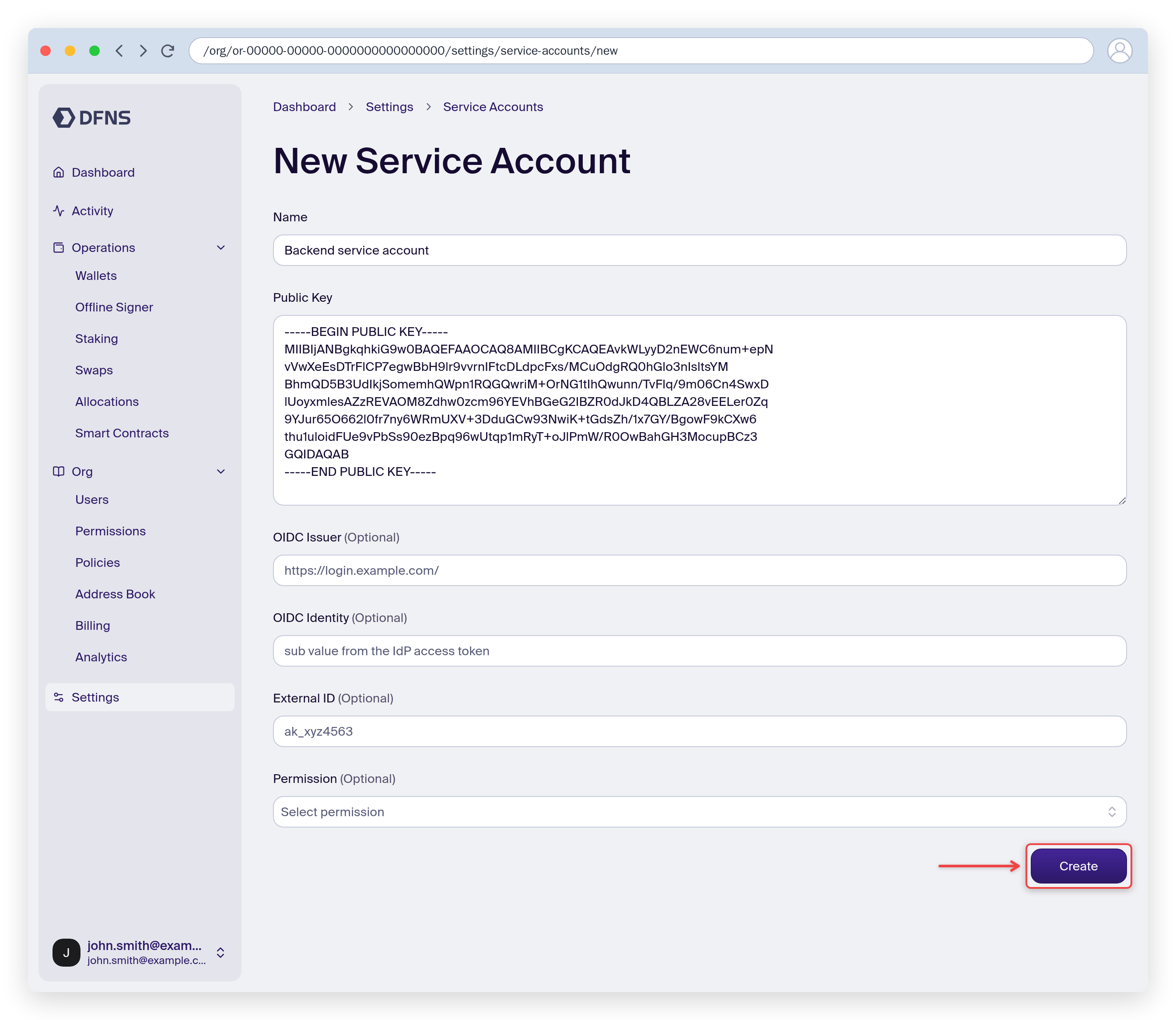1176x1020 pixels.
Task: Expand the john.smith account switcher arrows
Action: [x=220, y=952]
